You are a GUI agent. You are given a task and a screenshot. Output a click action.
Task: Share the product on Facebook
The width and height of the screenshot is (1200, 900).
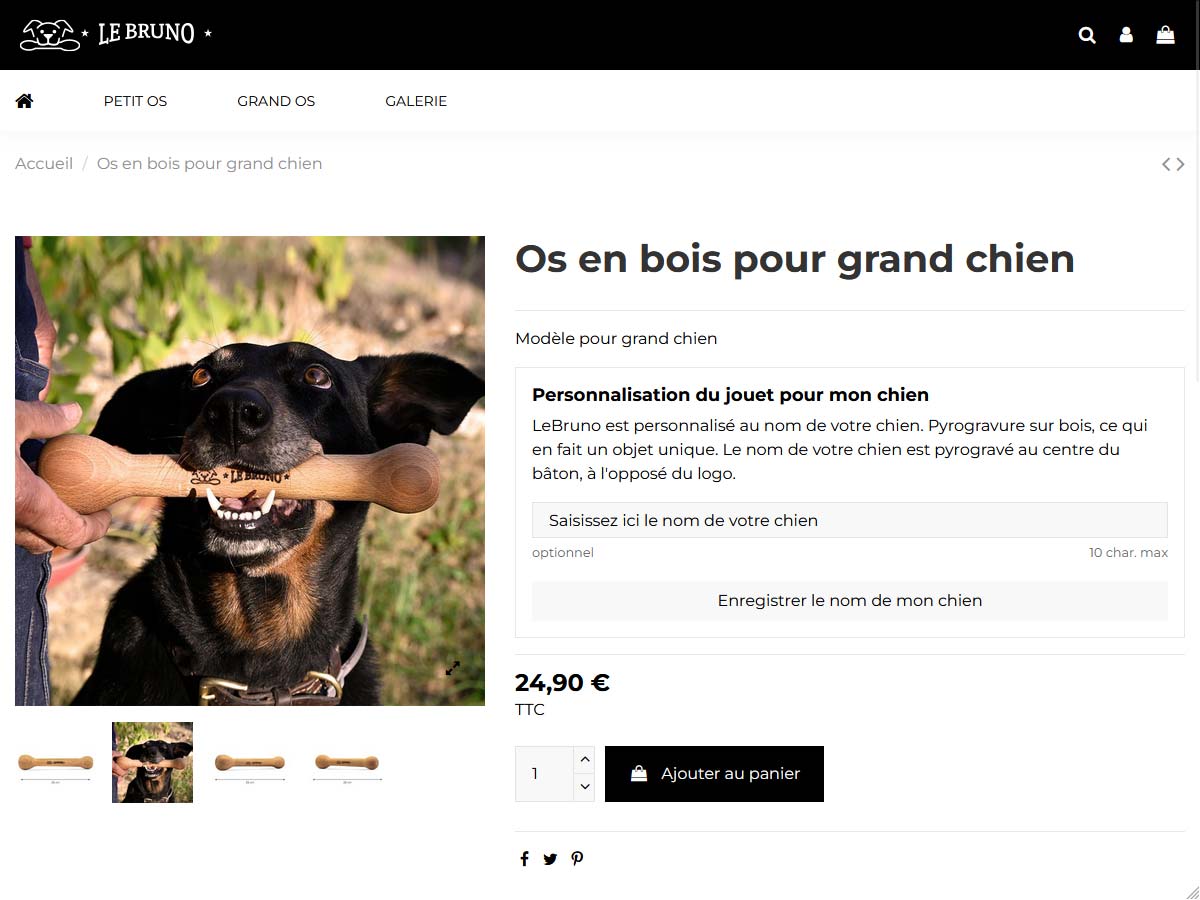524,858
